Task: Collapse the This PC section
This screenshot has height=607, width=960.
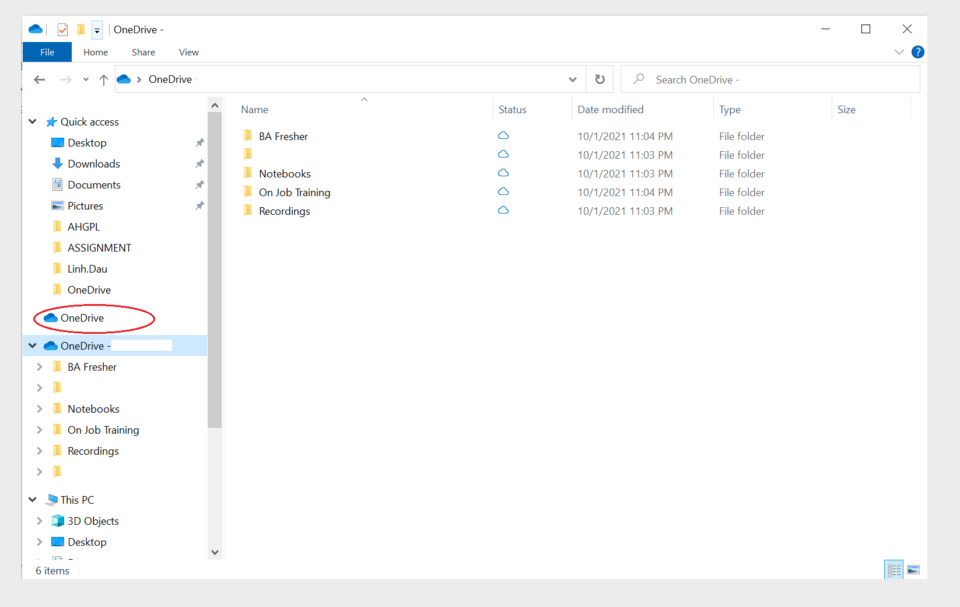Action: [x=32, y=500]
